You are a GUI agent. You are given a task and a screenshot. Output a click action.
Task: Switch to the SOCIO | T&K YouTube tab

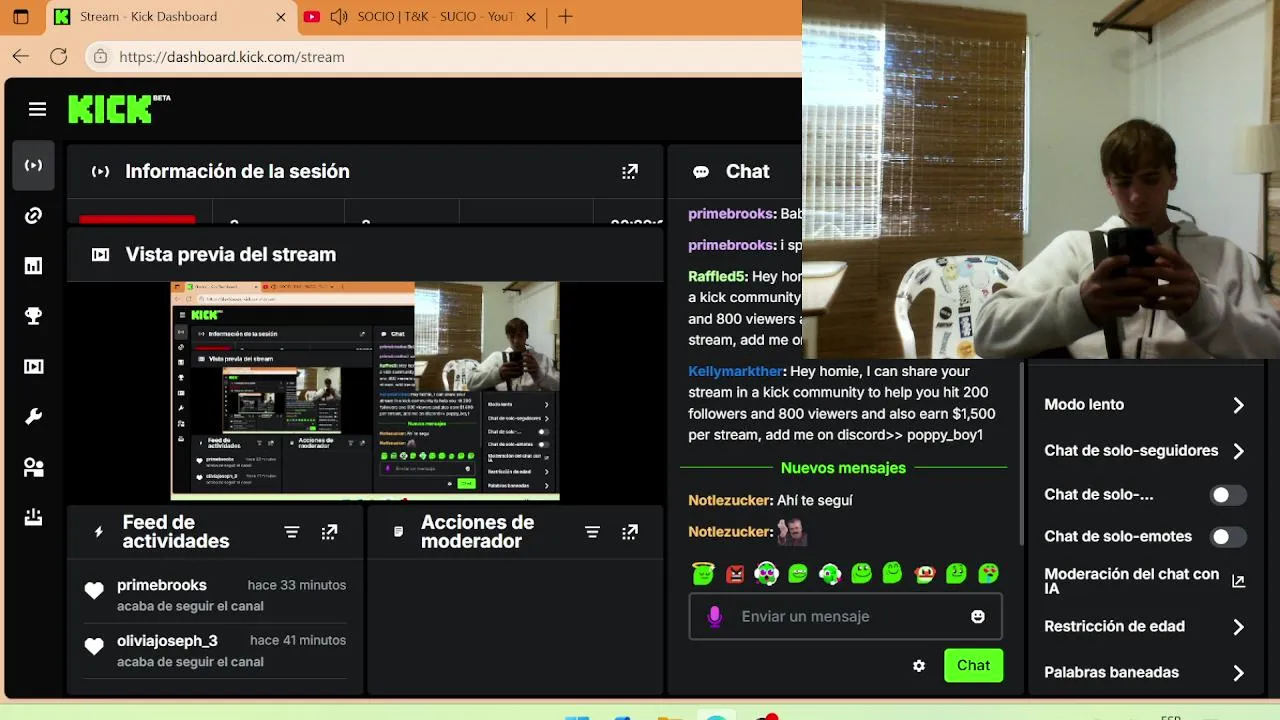pyautogui.click(x=420, y=16)
